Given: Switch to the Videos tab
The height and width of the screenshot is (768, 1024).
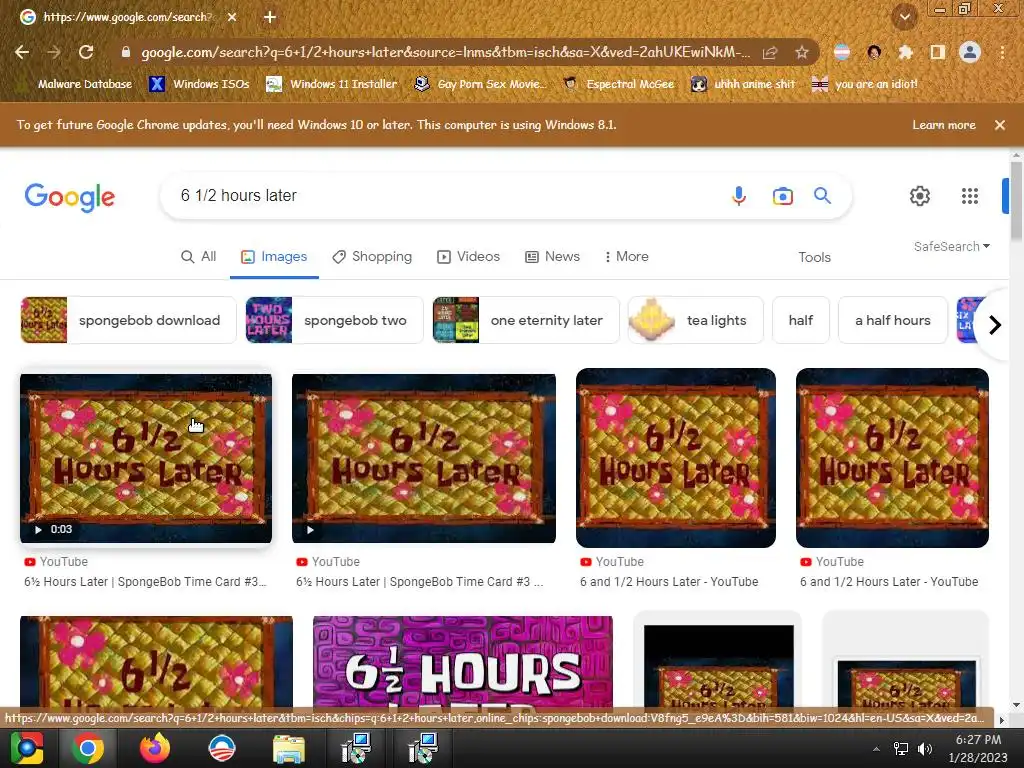Looking at the screenshot, I should (x=468, y=257).
